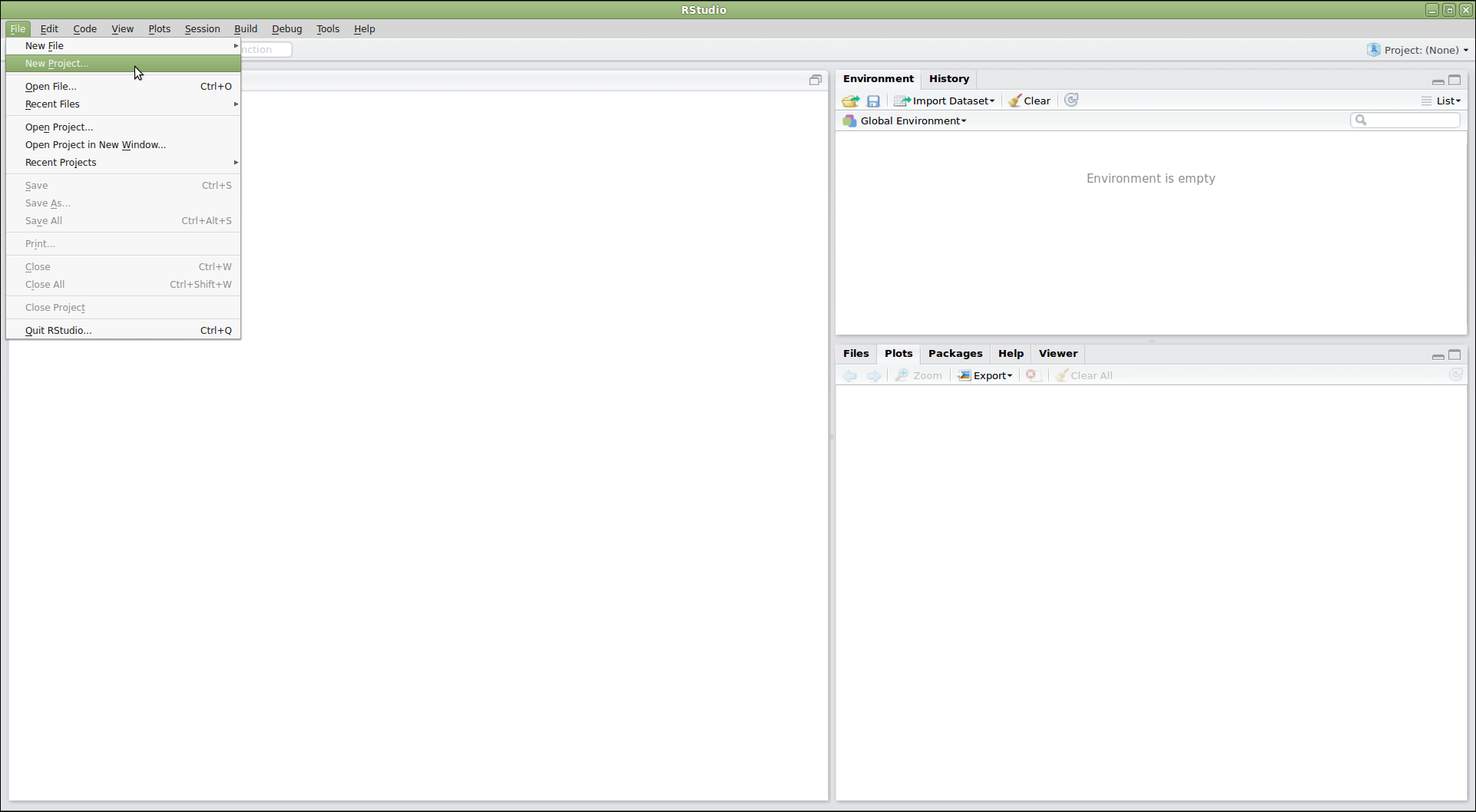Click the source pane restore window icon
The width and height of the screenshot is (1476, 812).
coord(815,80)
